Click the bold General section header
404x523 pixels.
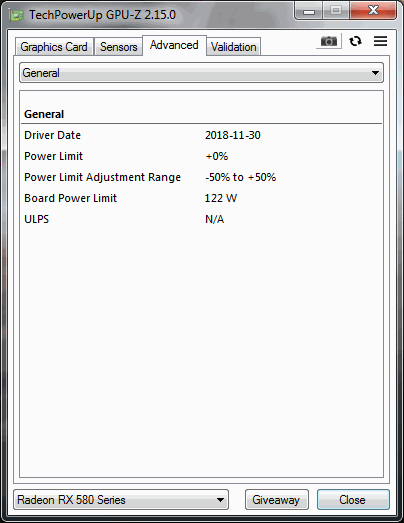point(44,114)
